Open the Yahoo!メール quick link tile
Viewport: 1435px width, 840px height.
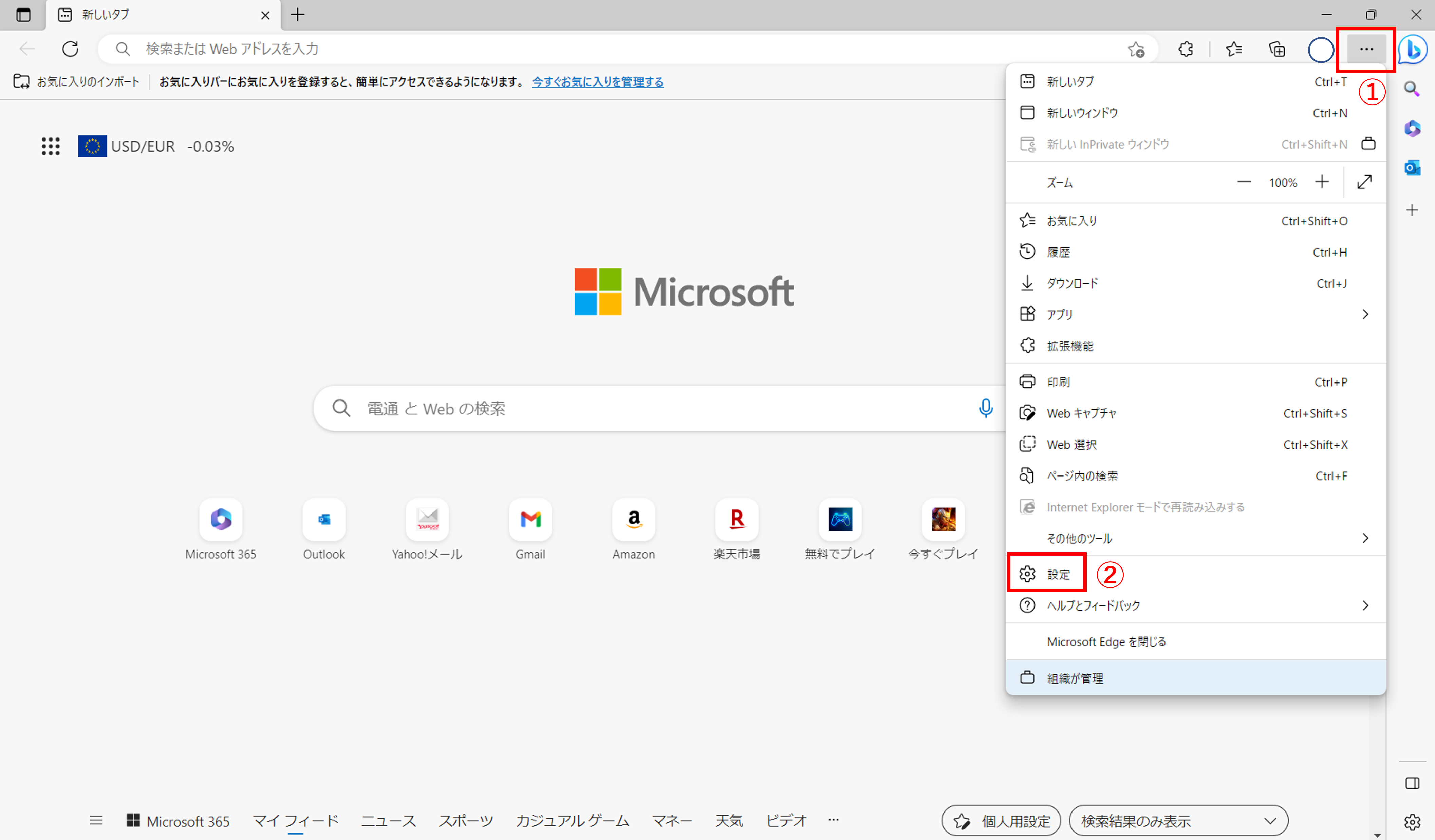(427, 530)
